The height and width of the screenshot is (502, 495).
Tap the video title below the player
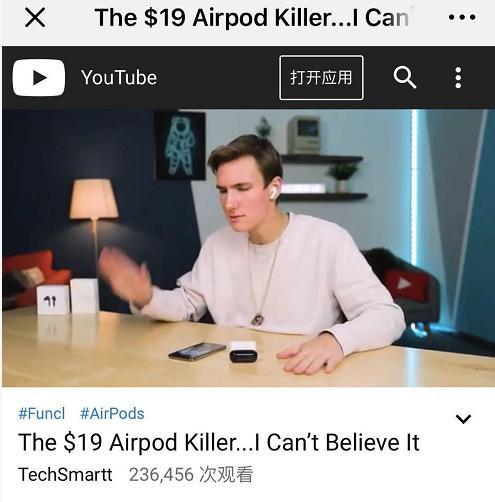tap(219, 443)
